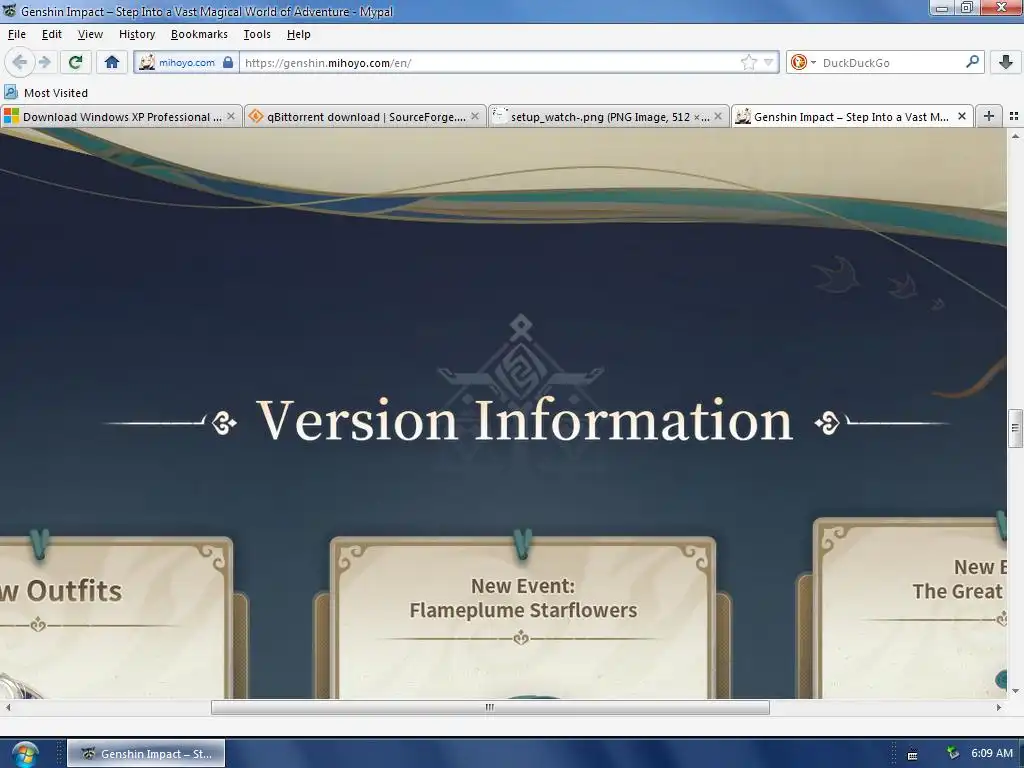This screenshot has width=1024, height=768.
Task: Open the History menu
Action: tap(136, 34)
